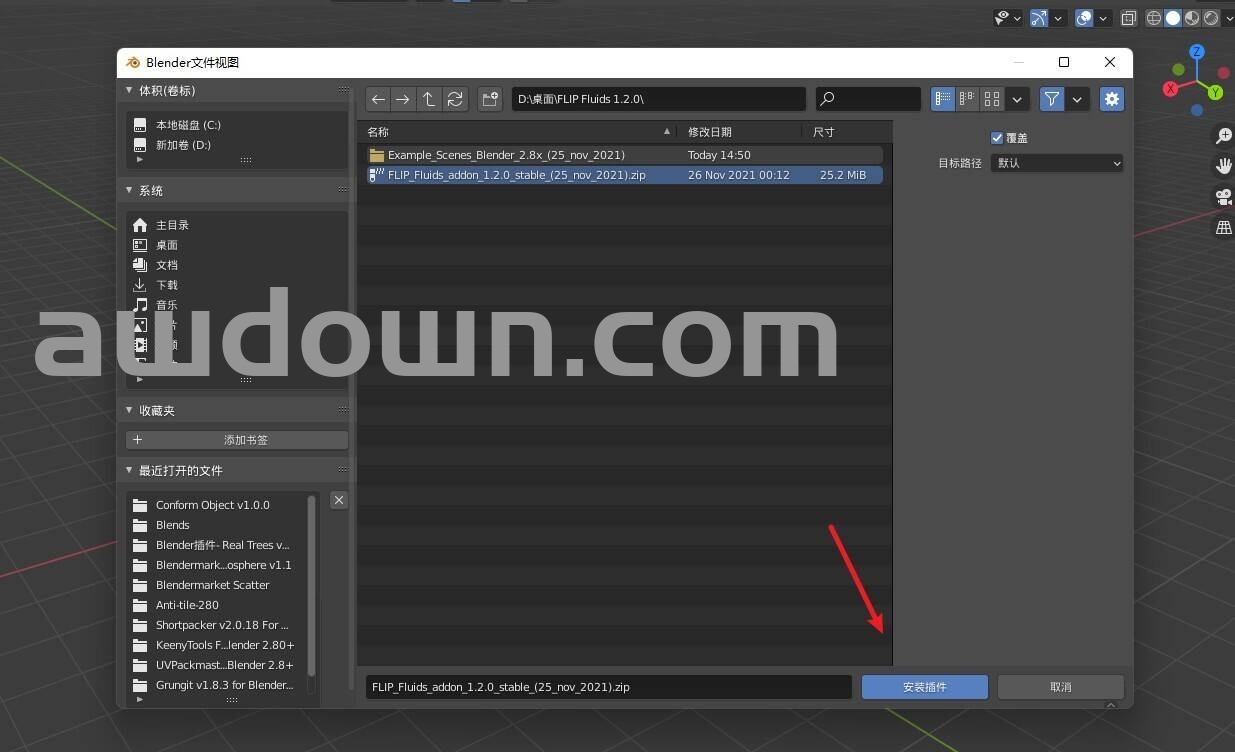Sort files by 修改日期 column header
The image size is (1235, 752).
(x=710, y=132)
